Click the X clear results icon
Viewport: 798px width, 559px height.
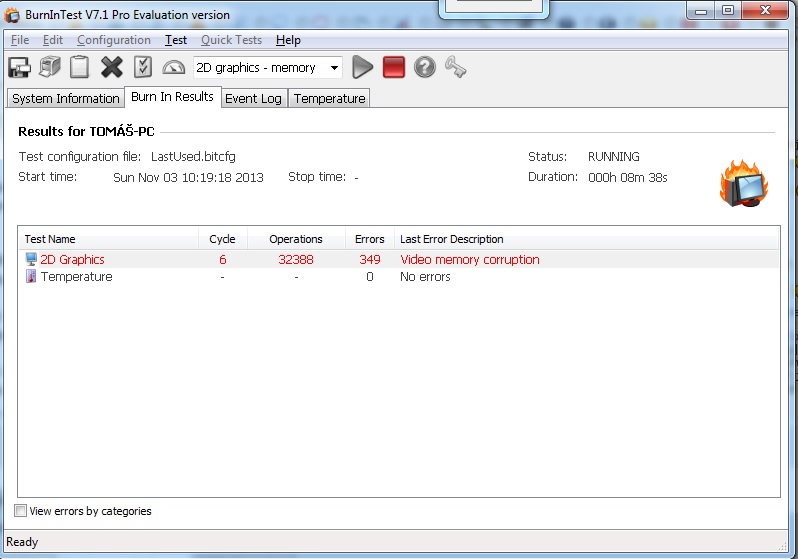pyautogui.click(x=111, y=67)
